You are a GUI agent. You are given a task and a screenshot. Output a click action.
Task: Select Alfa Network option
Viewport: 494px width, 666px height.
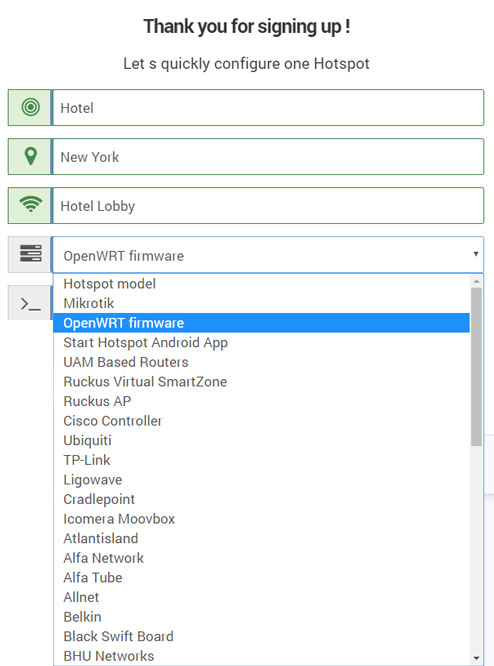pyautogui.click(x=261, y=558)
